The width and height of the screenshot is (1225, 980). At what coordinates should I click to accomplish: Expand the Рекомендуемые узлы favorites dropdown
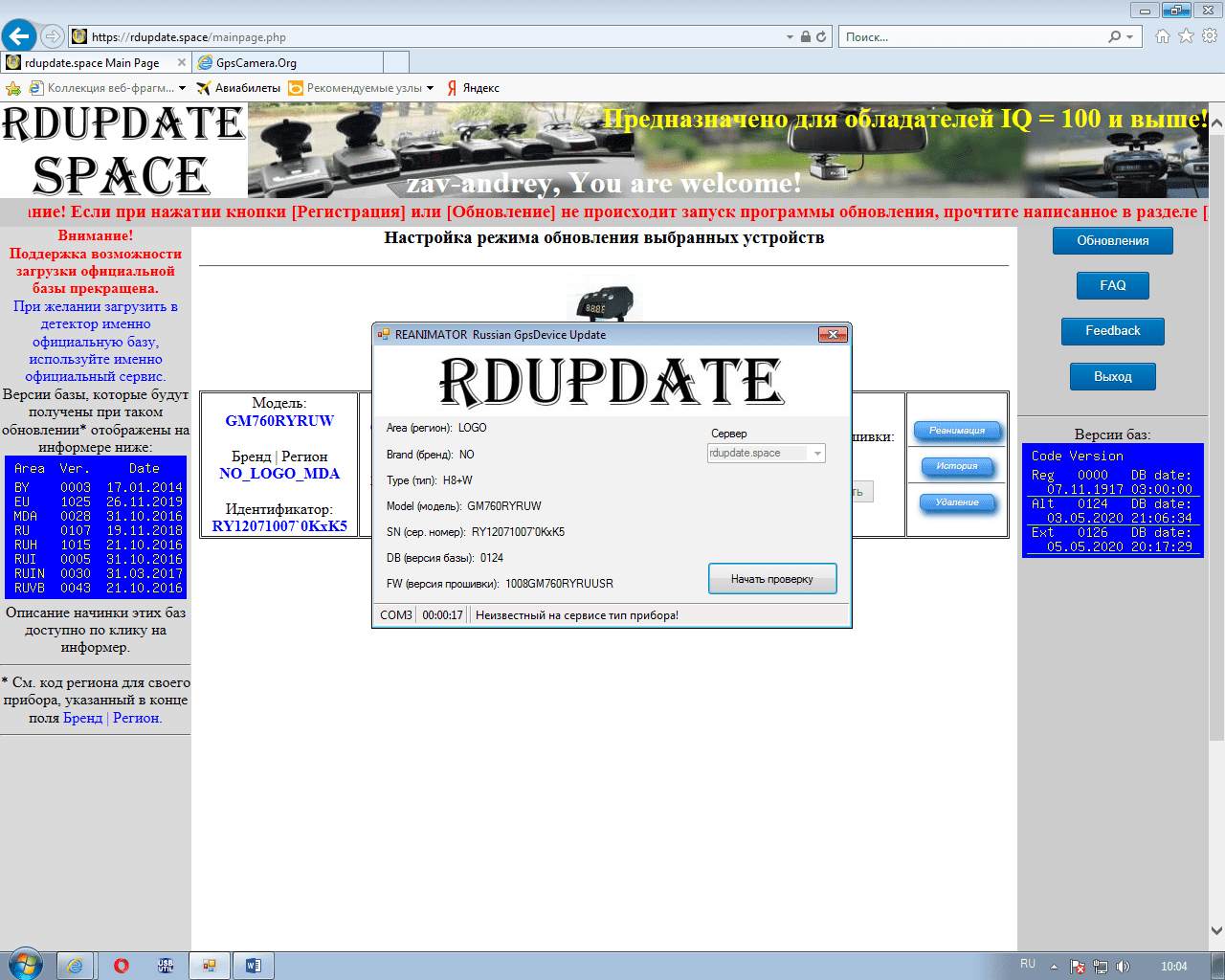pyautogui.click(x=430, y=88)
